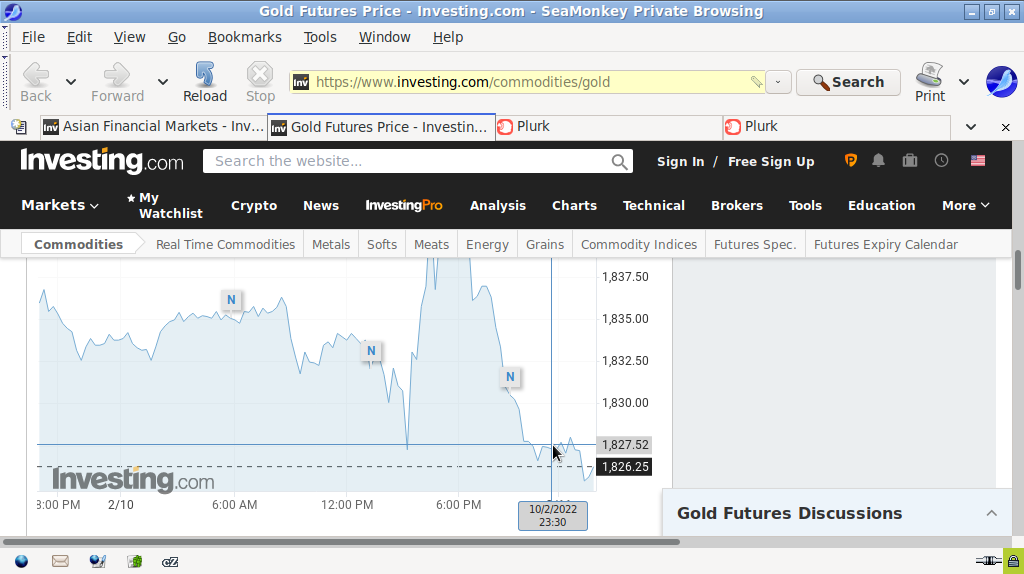1024x574 pixels.
Task: Open My Watchlist
Action: pyautogui.click(x=165, y=205)
